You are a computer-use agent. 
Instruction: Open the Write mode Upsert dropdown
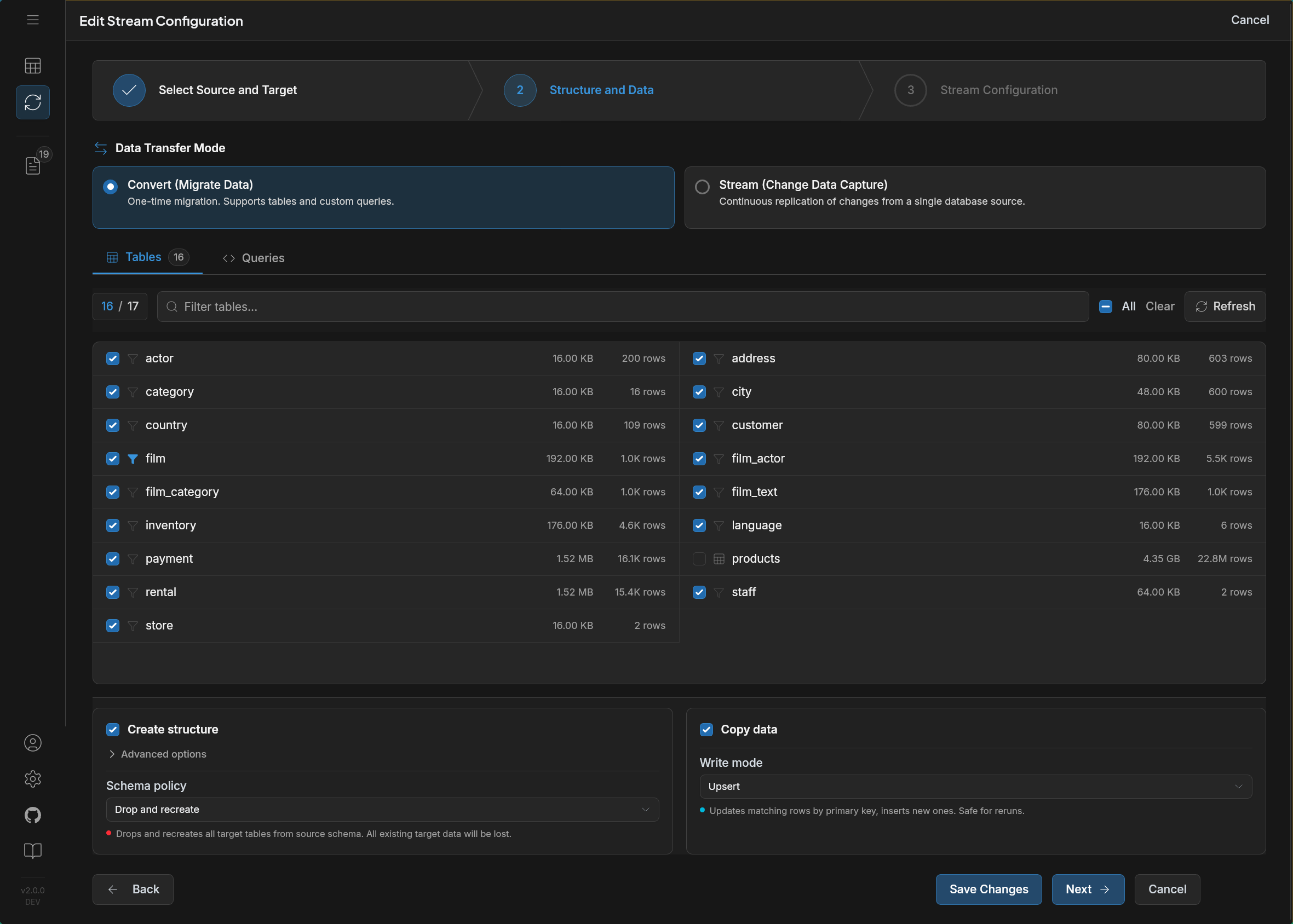tap(975, 786)
